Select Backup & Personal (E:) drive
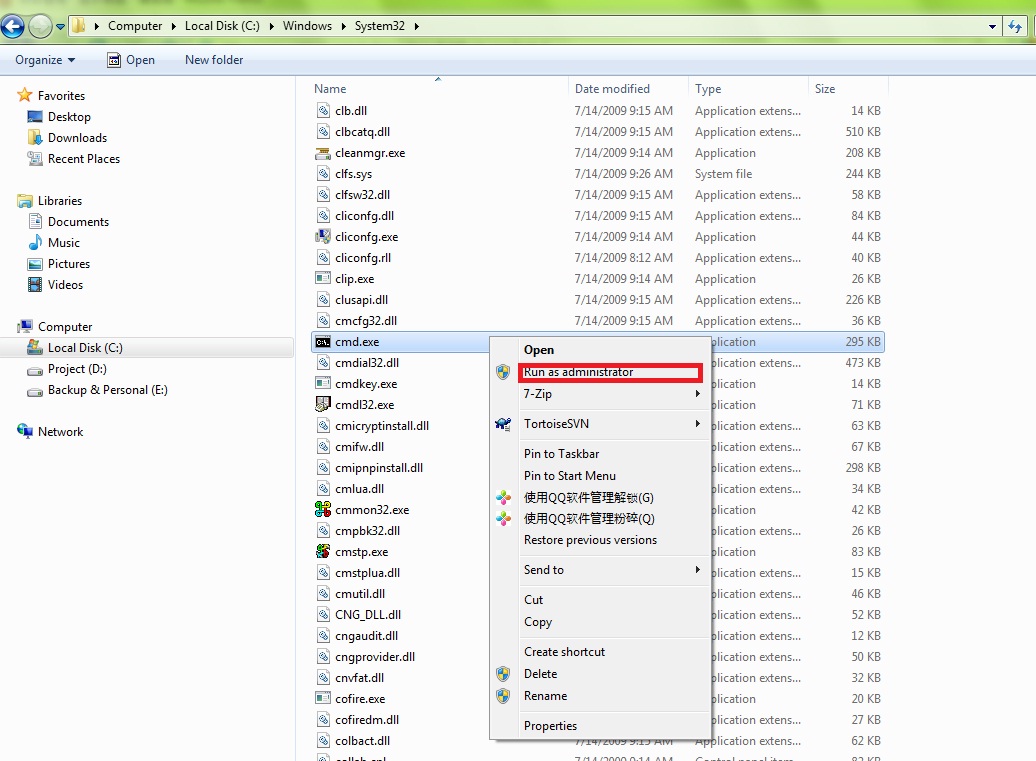 point(108,390)
